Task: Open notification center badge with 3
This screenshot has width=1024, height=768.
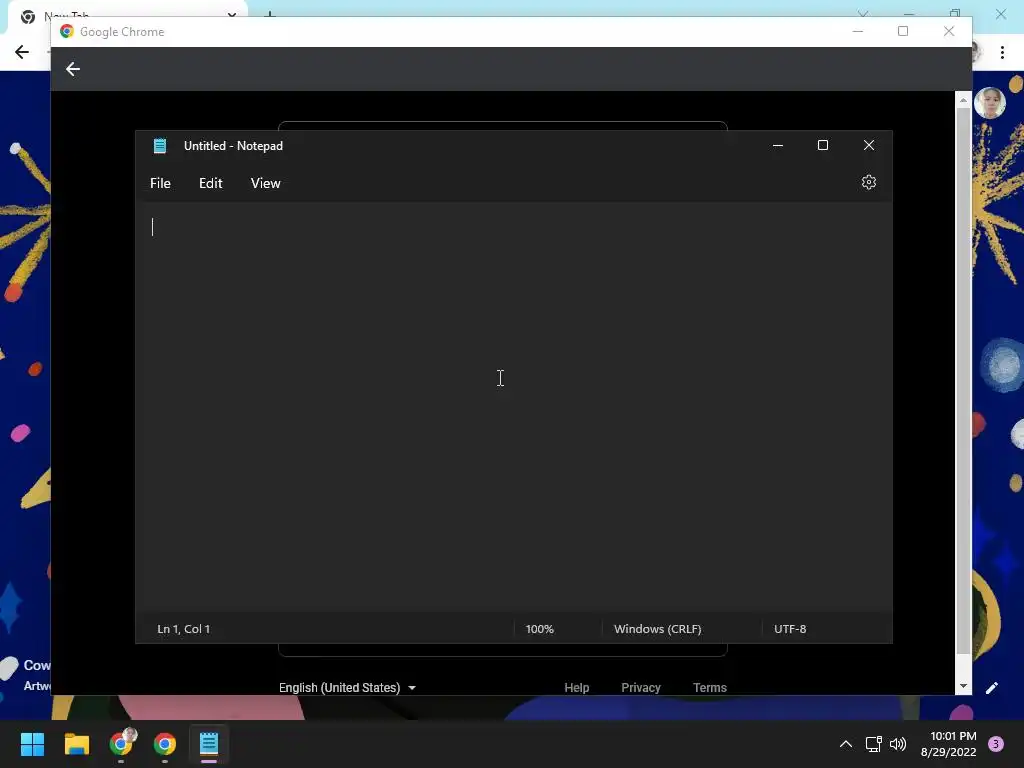Action: pos(996,744)
